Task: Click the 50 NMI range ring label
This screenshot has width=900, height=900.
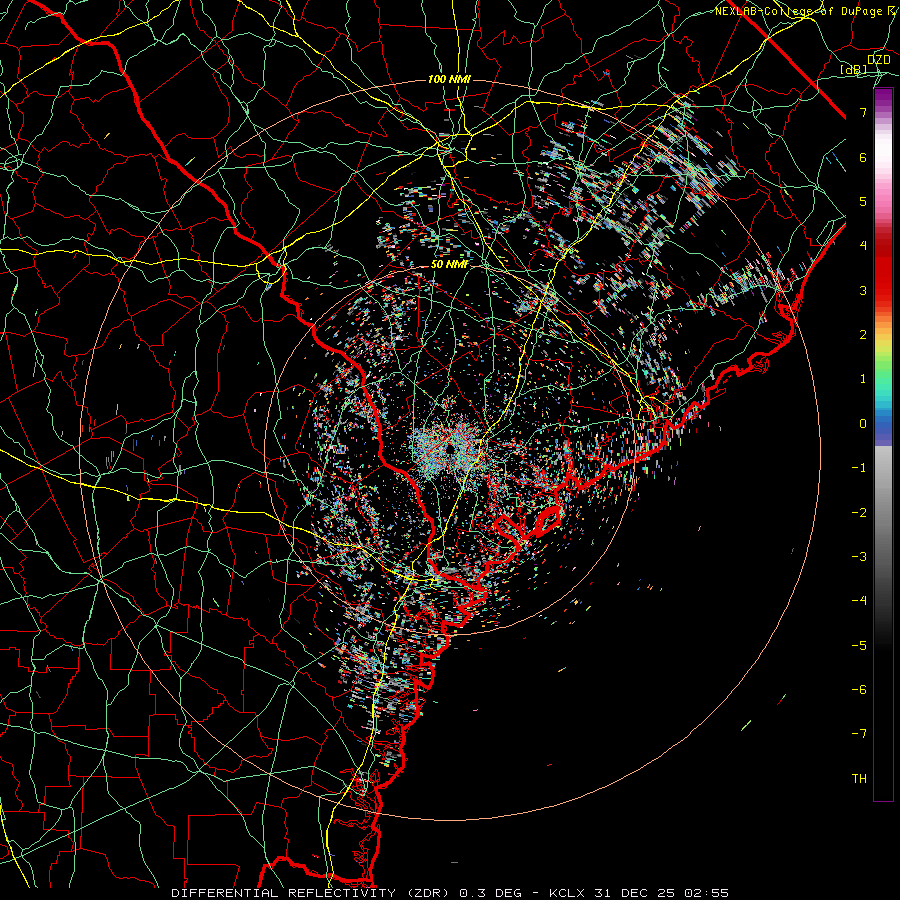Action: [x=449, y=264]
